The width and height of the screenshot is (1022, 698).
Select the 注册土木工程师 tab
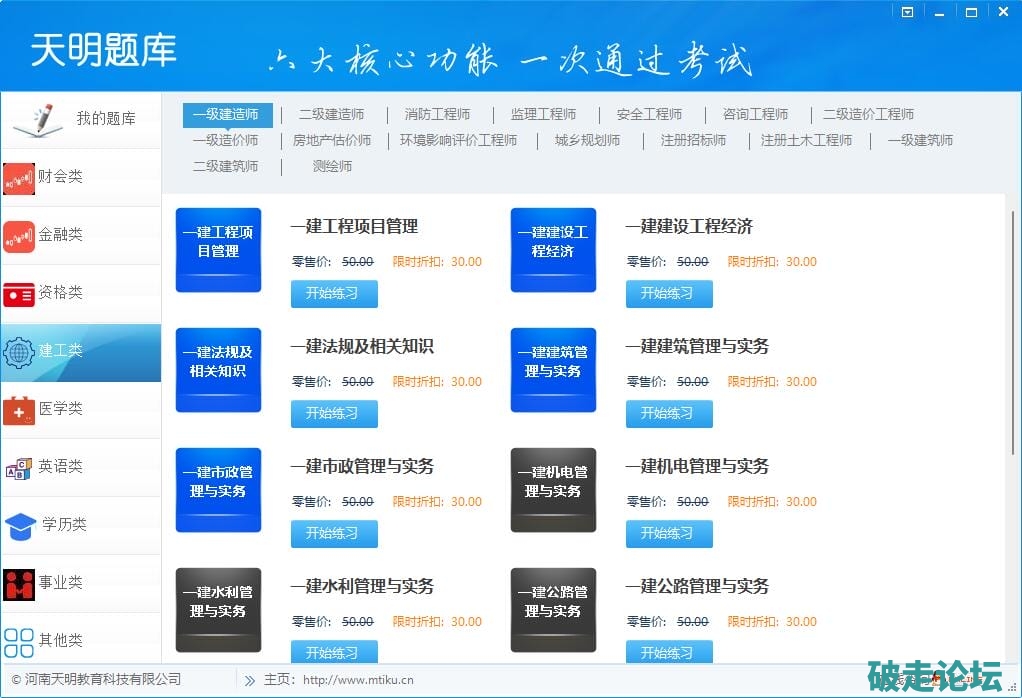(806, 140)
